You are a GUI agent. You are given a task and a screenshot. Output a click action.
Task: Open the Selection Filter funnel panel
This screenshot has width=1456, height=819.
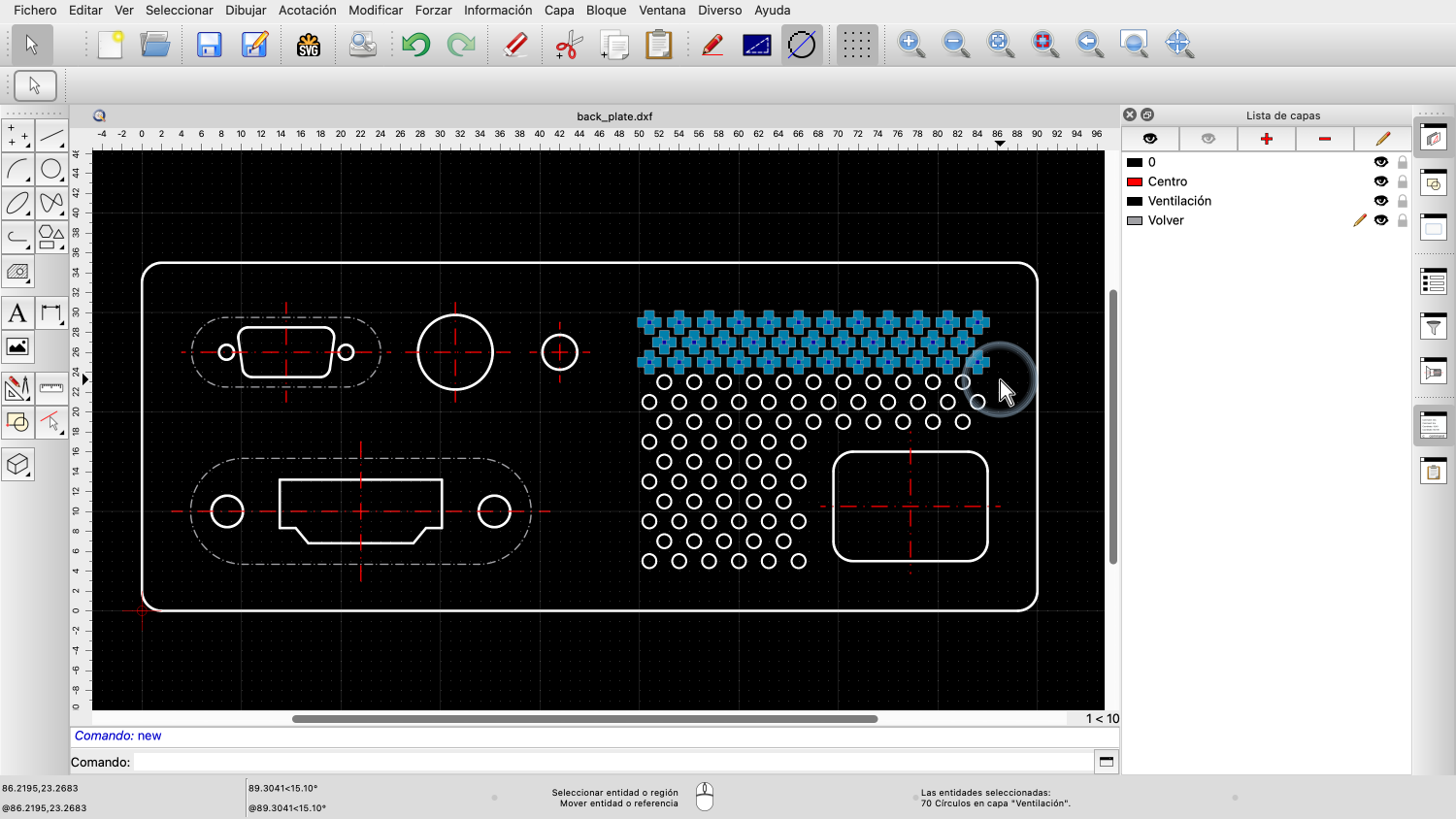coord(1434,327)
